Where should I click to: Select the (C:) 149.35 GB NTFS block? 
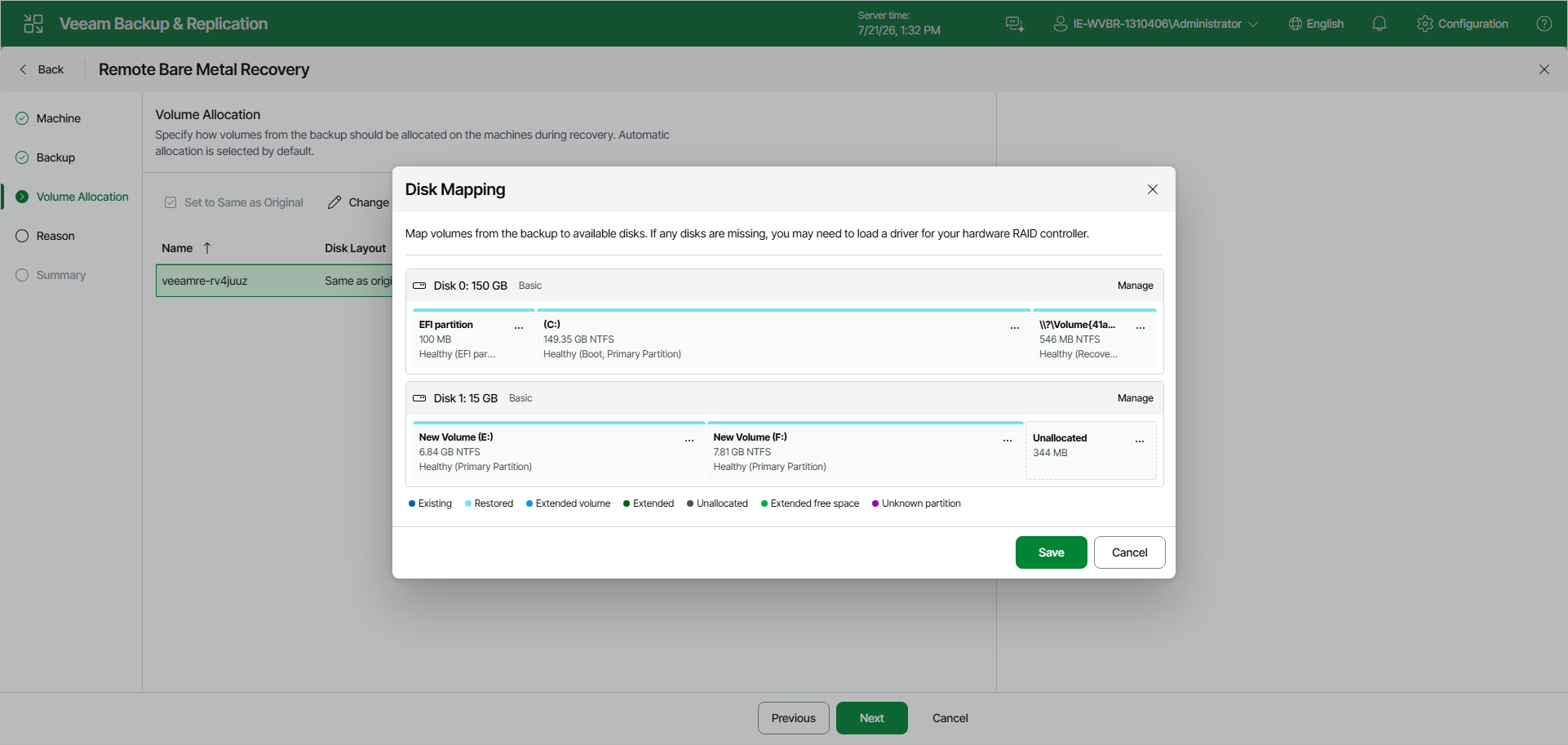click(x=784, y=339)
